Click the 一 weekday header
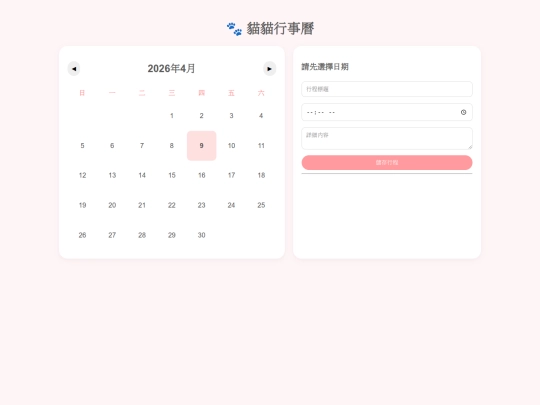Image resolution: width=540 pixels, height=405 pixels. pos(112,93)
